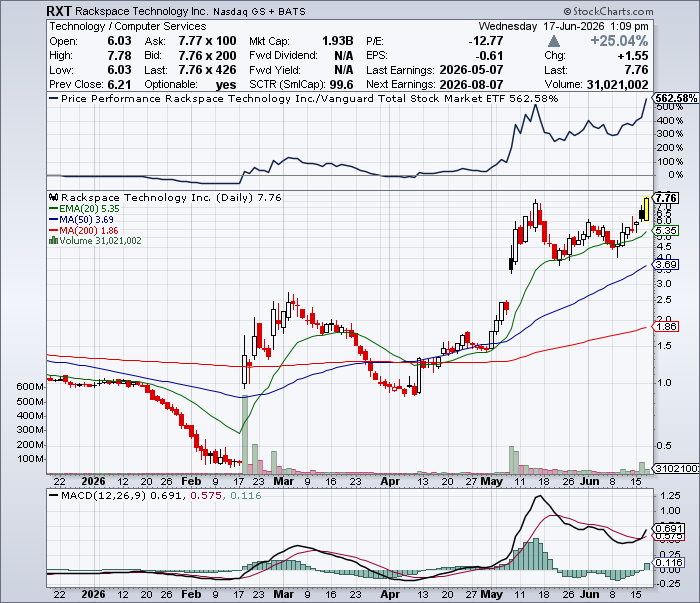Click the MACD(12,26,9) 0.691 legend label
This screenshot has width=700, height=603.
(115, 495)
